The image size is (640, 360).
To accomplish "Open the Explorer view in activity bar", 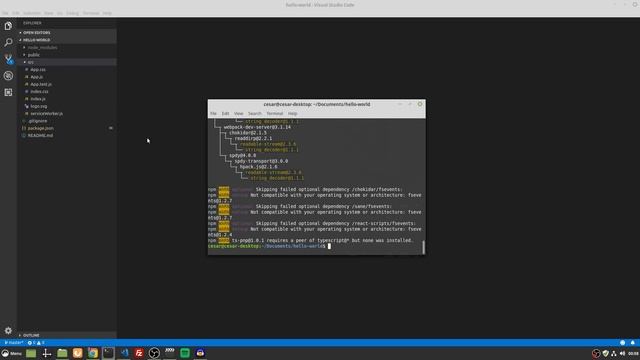I will pyautogui.click(x=8, y=26).
